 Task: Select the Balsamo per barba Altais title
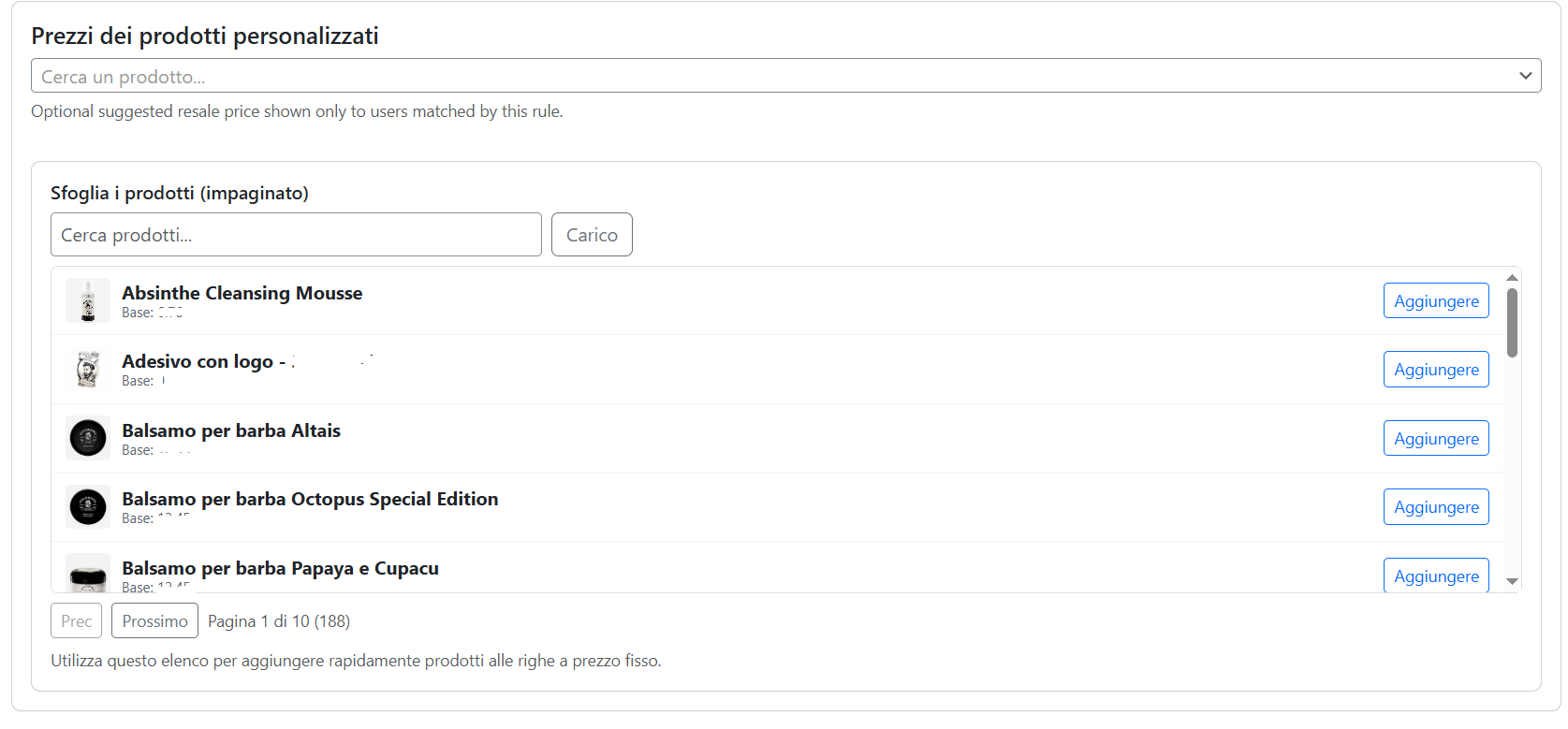click(231, 430)
